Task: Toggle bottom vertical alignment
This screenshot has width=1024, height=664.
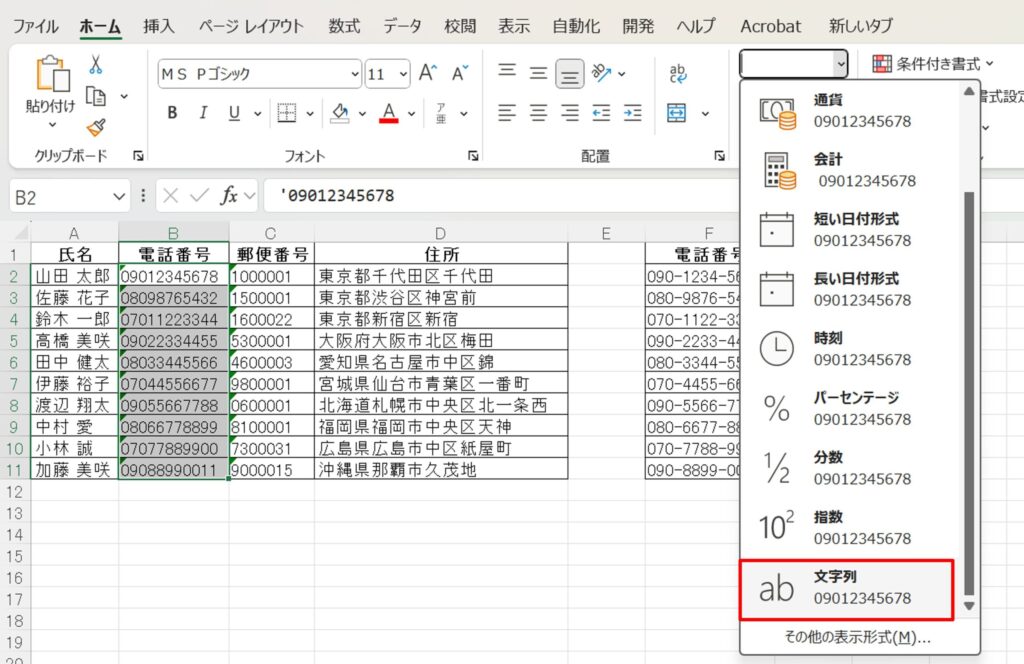Action: [x=569, y=73]
